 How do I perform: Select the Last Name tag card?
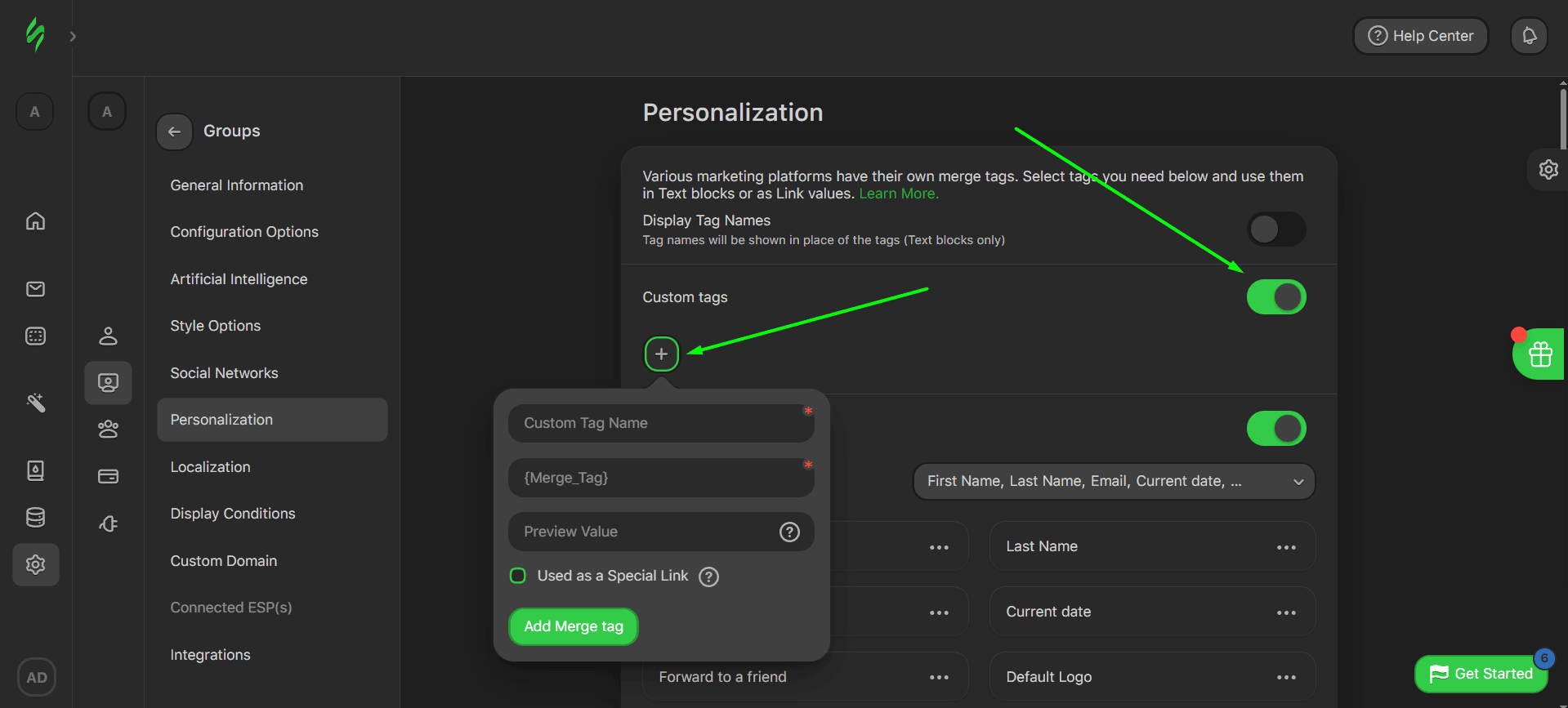click(x=1152, y=546)
